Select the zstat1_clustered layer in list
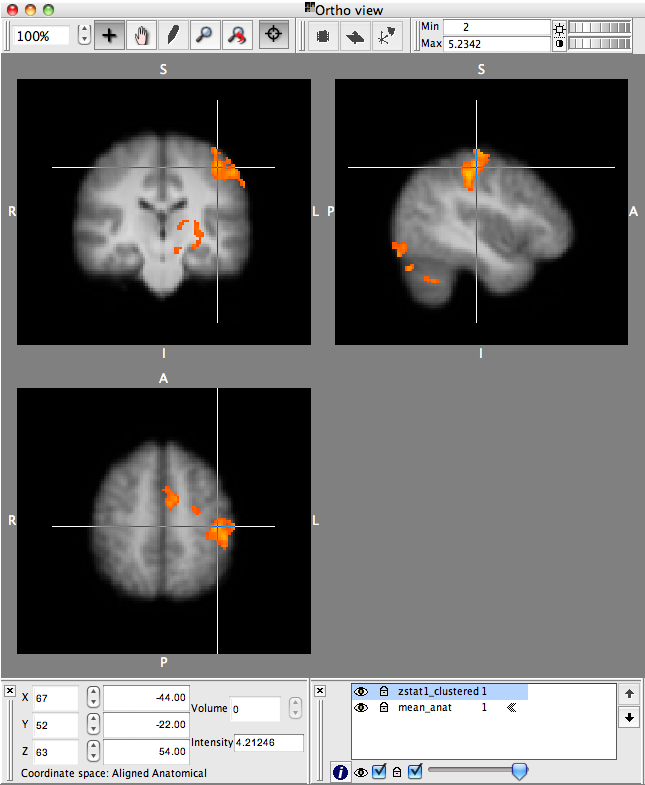The image size is (645, 785). (x=440, y=691)
